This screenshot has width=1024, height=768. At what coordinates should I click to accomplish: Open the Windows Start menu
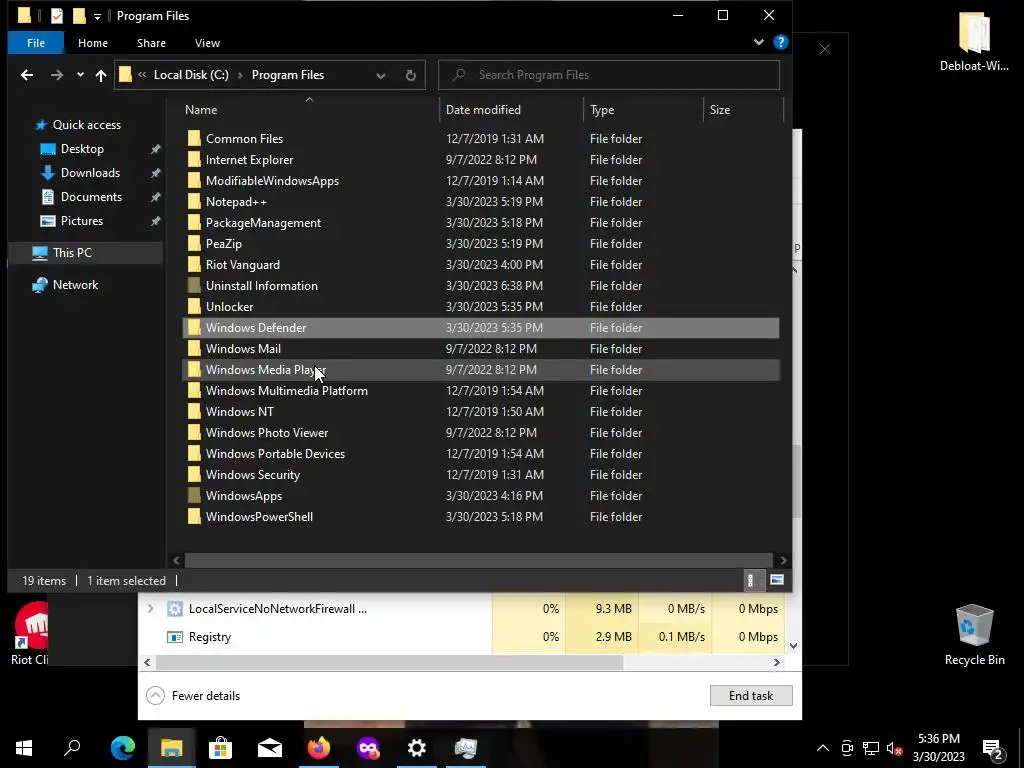(x=24, y=748)
